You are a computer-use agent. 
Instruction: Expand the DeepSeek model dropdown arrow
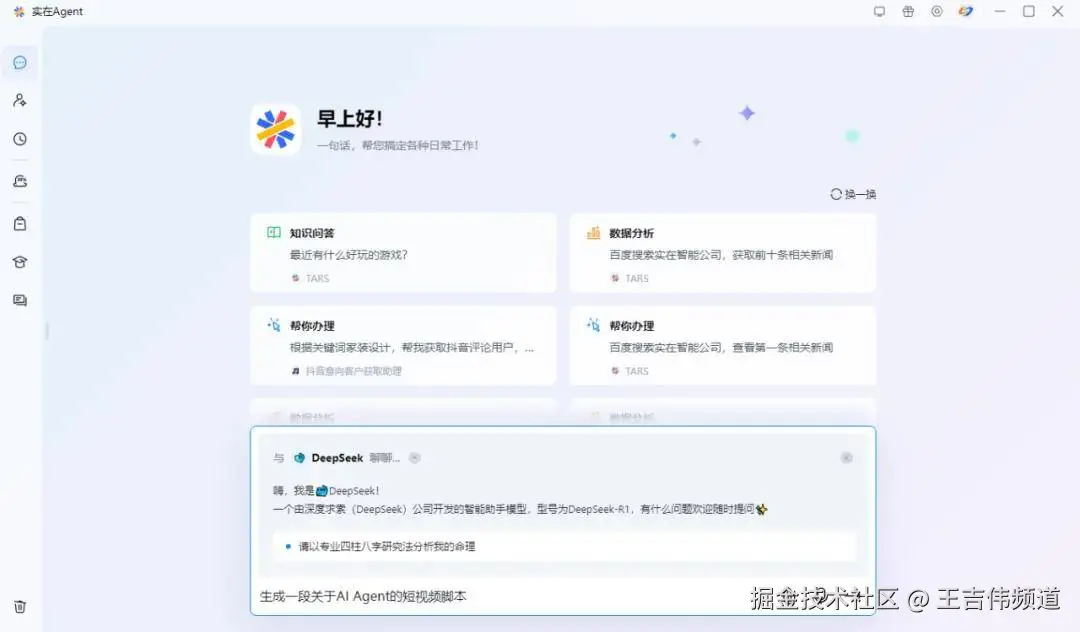tap(415, 458)
